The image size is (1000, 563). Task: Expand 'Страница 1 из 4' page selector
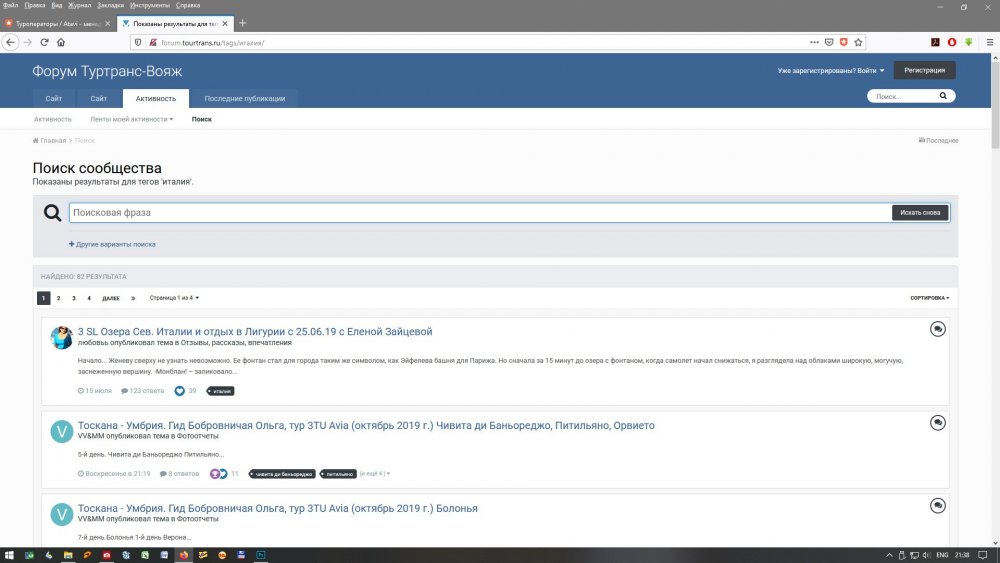point(174,298)
